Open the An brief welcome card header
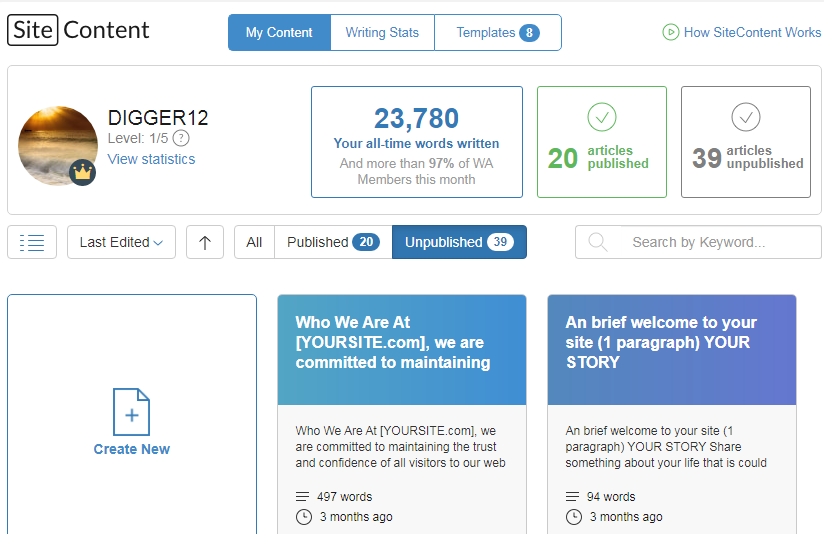This screenshot has width=824, height=534. point(672,350)
